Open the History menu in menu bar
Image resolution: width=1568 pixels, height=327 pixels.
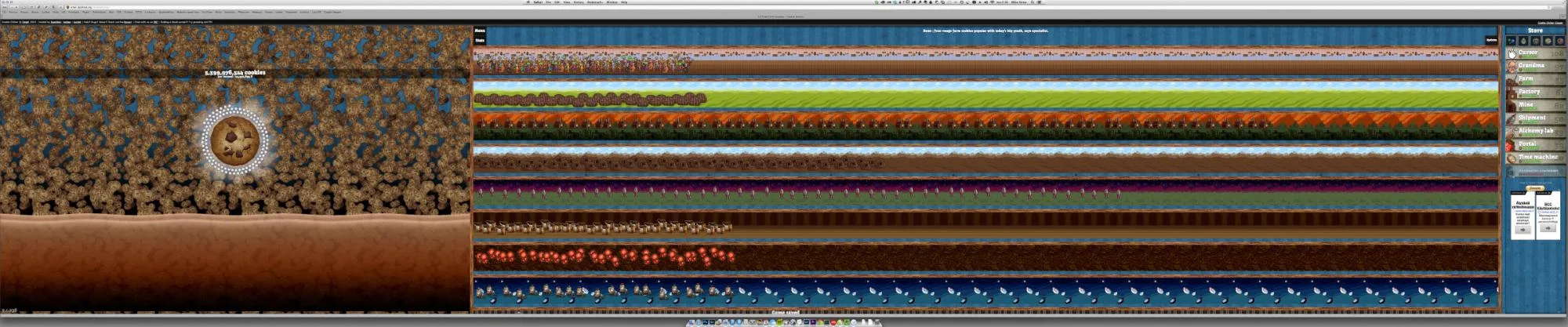(x=579, y=2)
